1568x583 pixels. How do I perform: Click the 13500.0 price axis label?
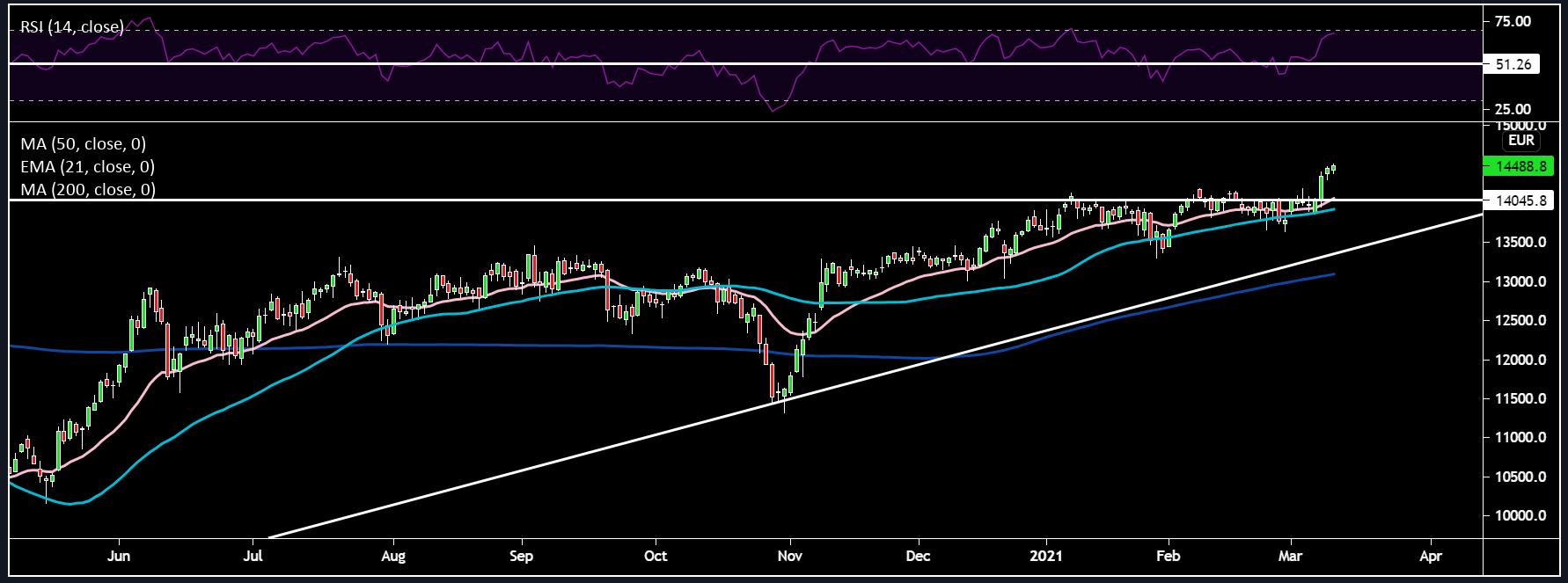click(1520, 242)
